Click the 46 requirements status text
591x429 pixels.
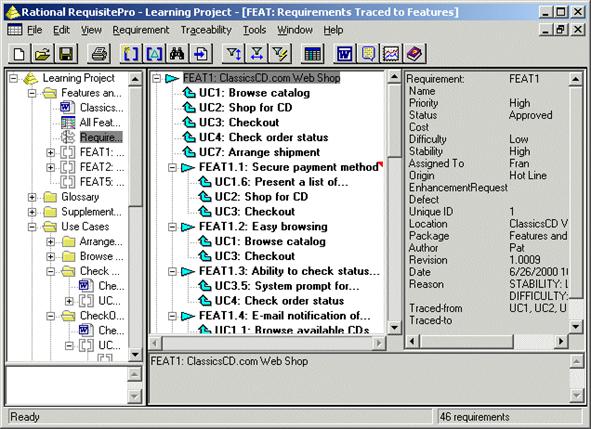tap(475, 417)
